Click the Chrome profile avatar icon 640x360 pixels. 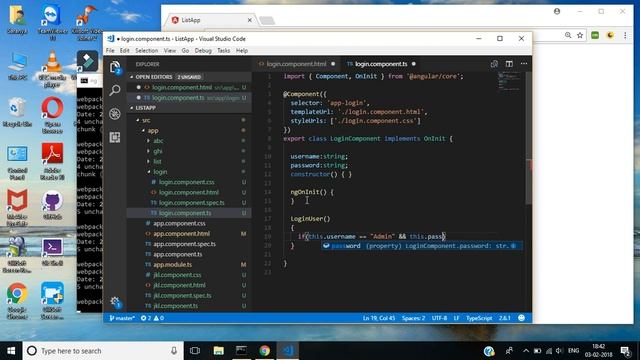pos(557,11)
